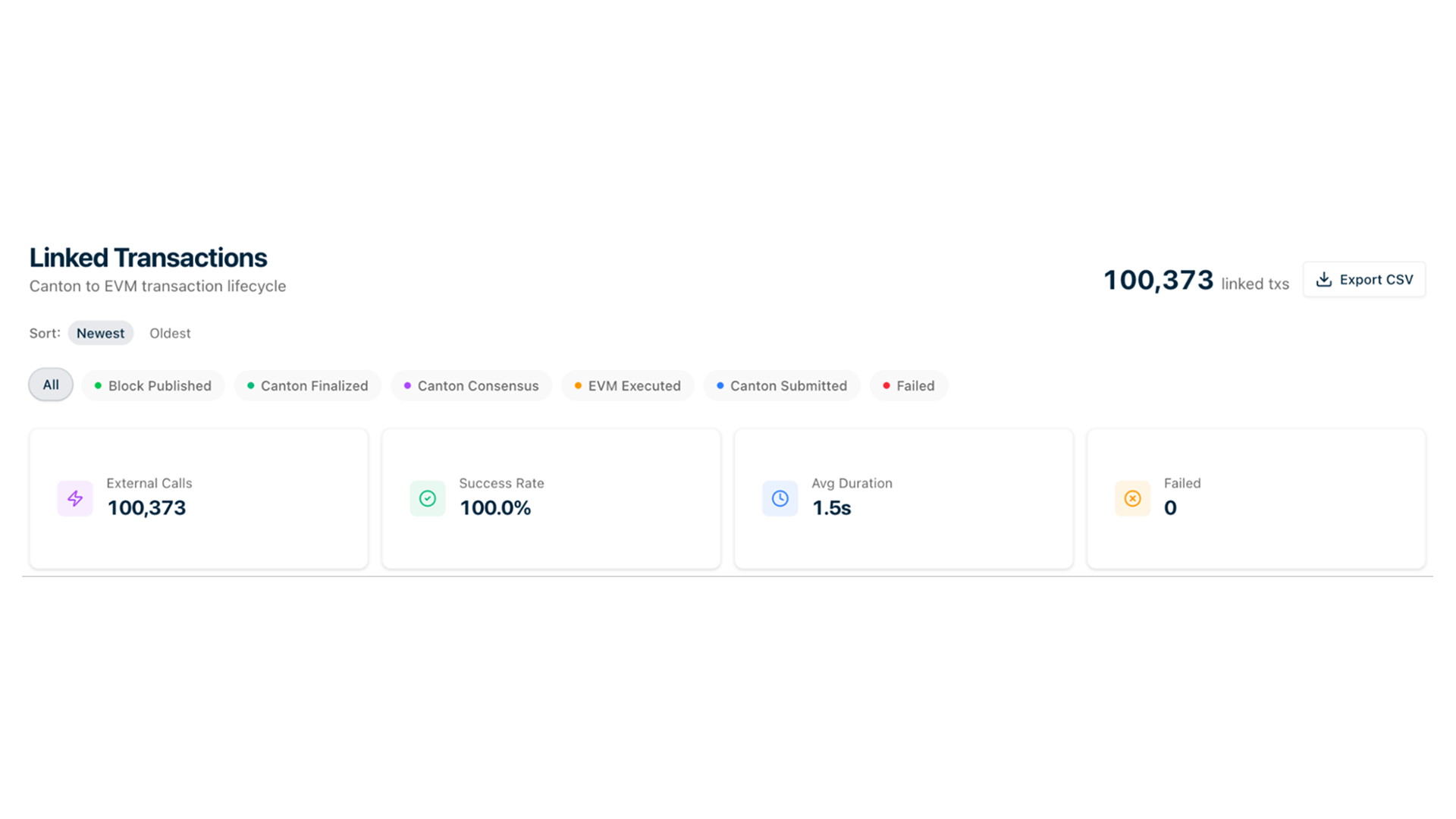Select the Newest sort option
1456x819 pixels.
click(x=100, y=333)
